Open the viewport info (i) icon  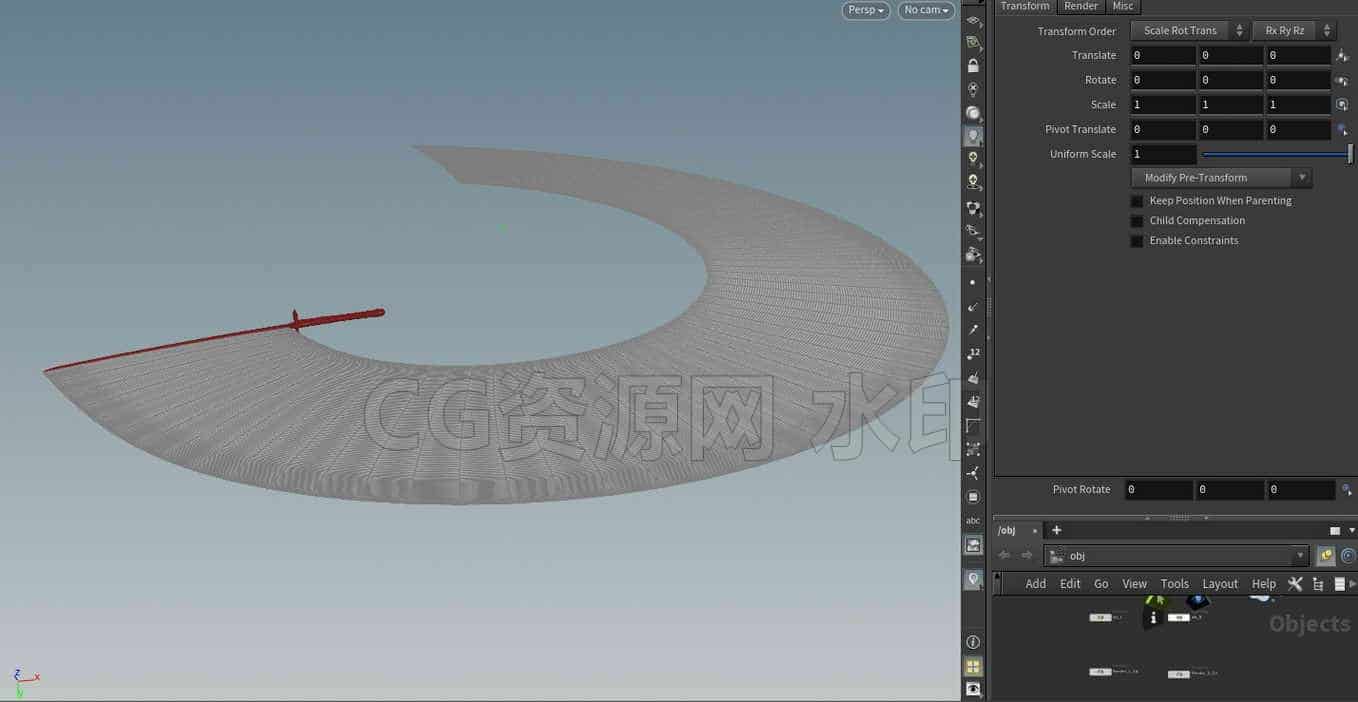[973, 642]
